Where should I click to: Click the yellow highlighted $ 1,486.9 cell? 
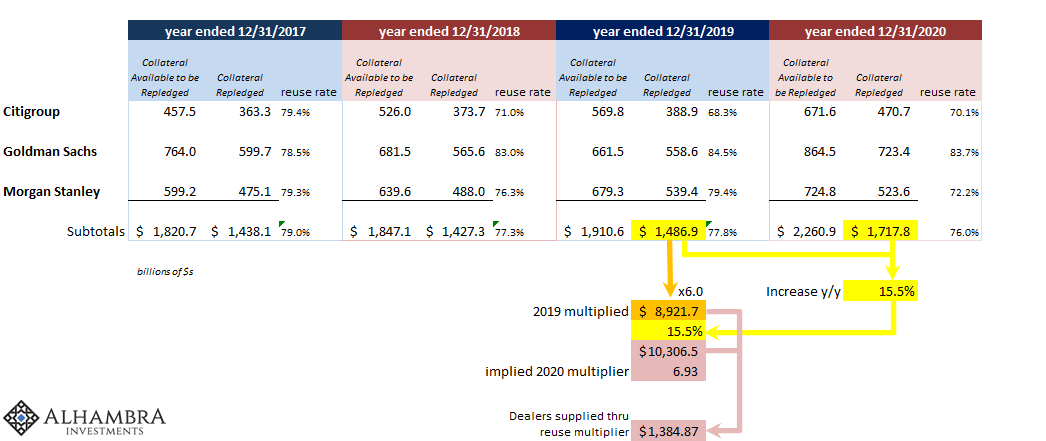(668, 231)
